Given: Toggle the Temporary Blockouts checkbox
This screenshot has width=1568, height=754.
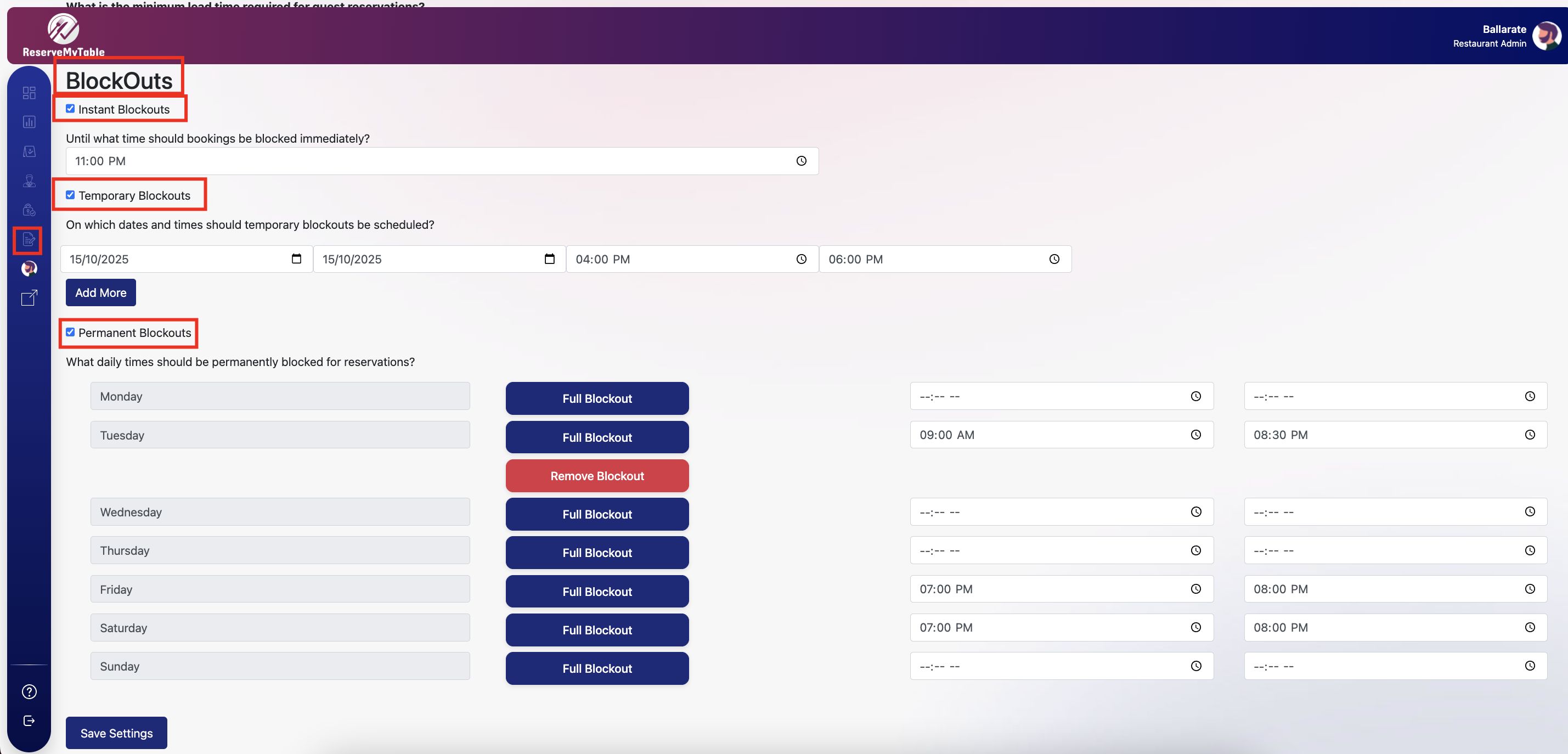Looking at the screenshot, I should coord(70,195).
